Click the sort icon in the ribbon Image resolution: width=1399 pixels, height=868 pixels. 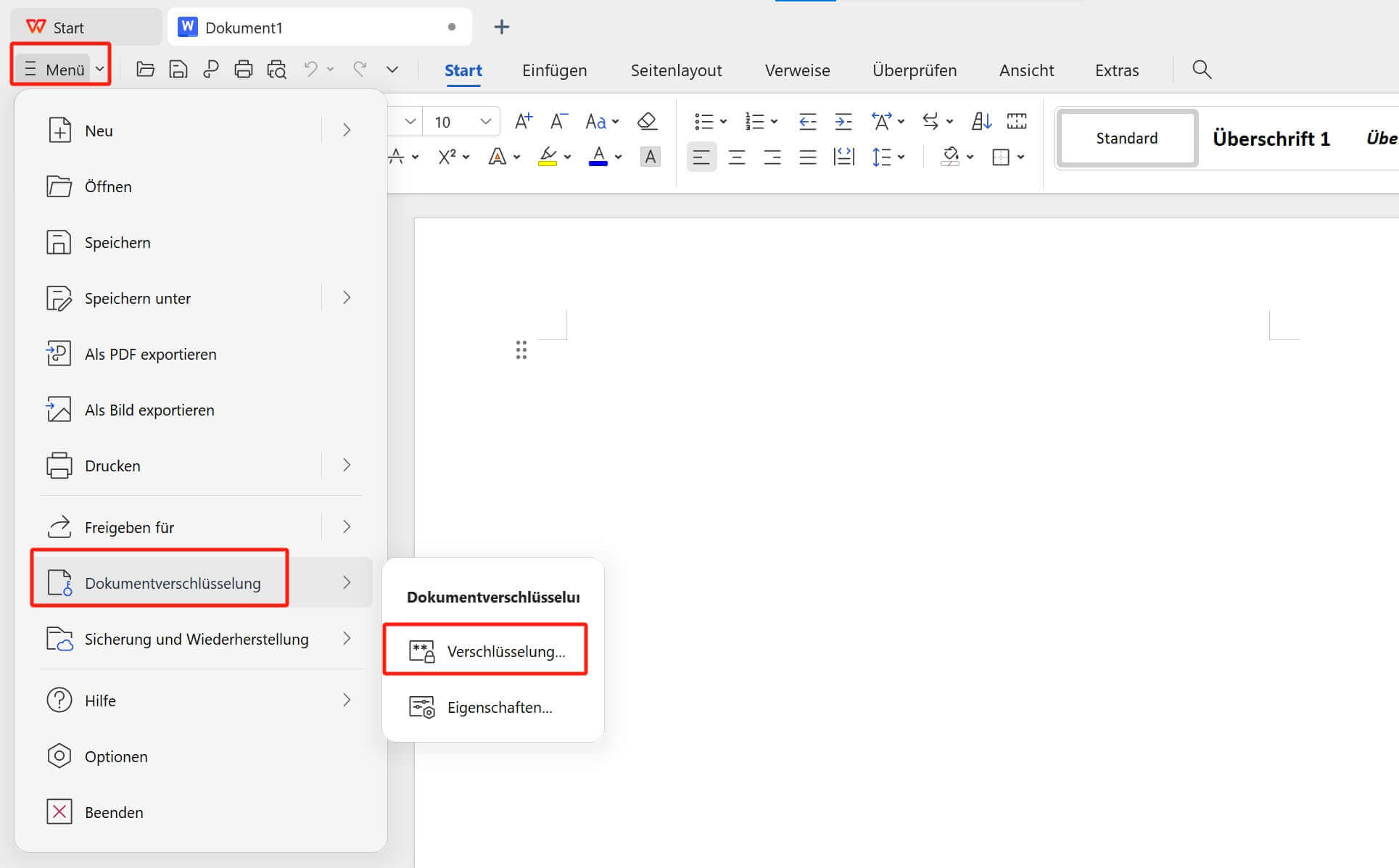[981, 121]
